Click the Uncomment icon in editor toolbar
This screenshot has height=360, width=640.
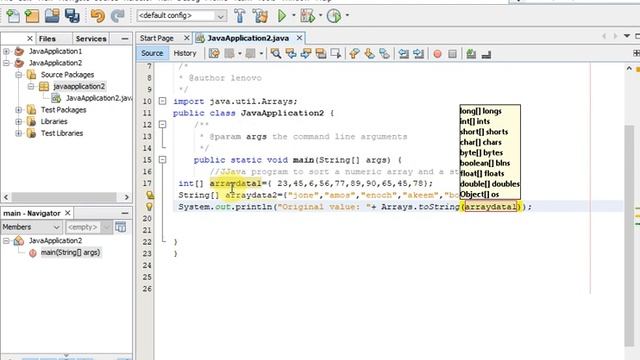coord(486,53)
